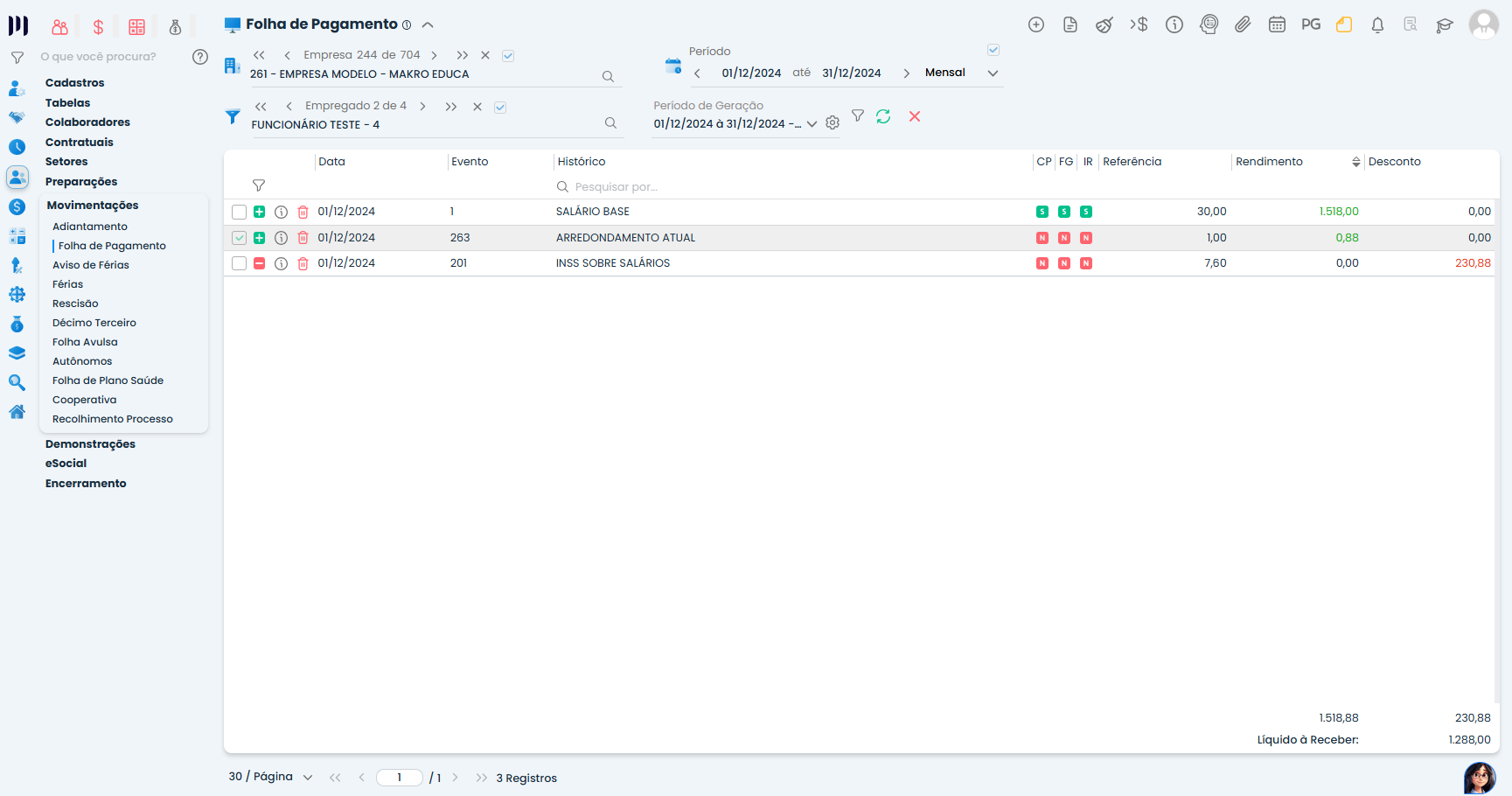Click the calendar icon in top toolbar
Screen dimensions: 1512x796
tap(1277, 24)
